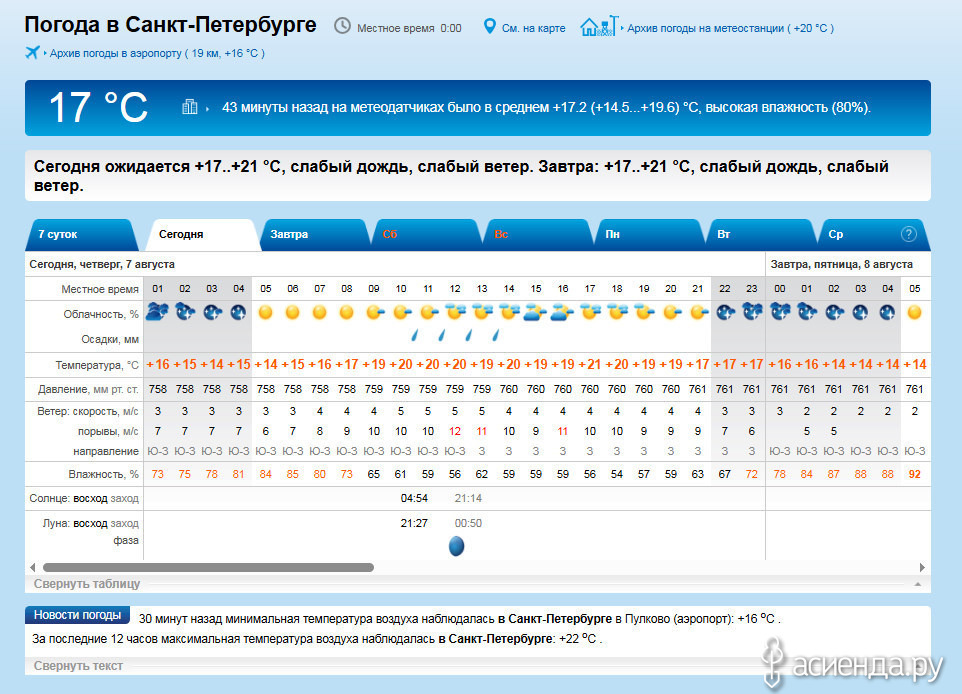Image resolution: width=962 pixels, height=694 pixels.
Task: Click the humidity value 54 at hour 18
Action: coord(617,474)
